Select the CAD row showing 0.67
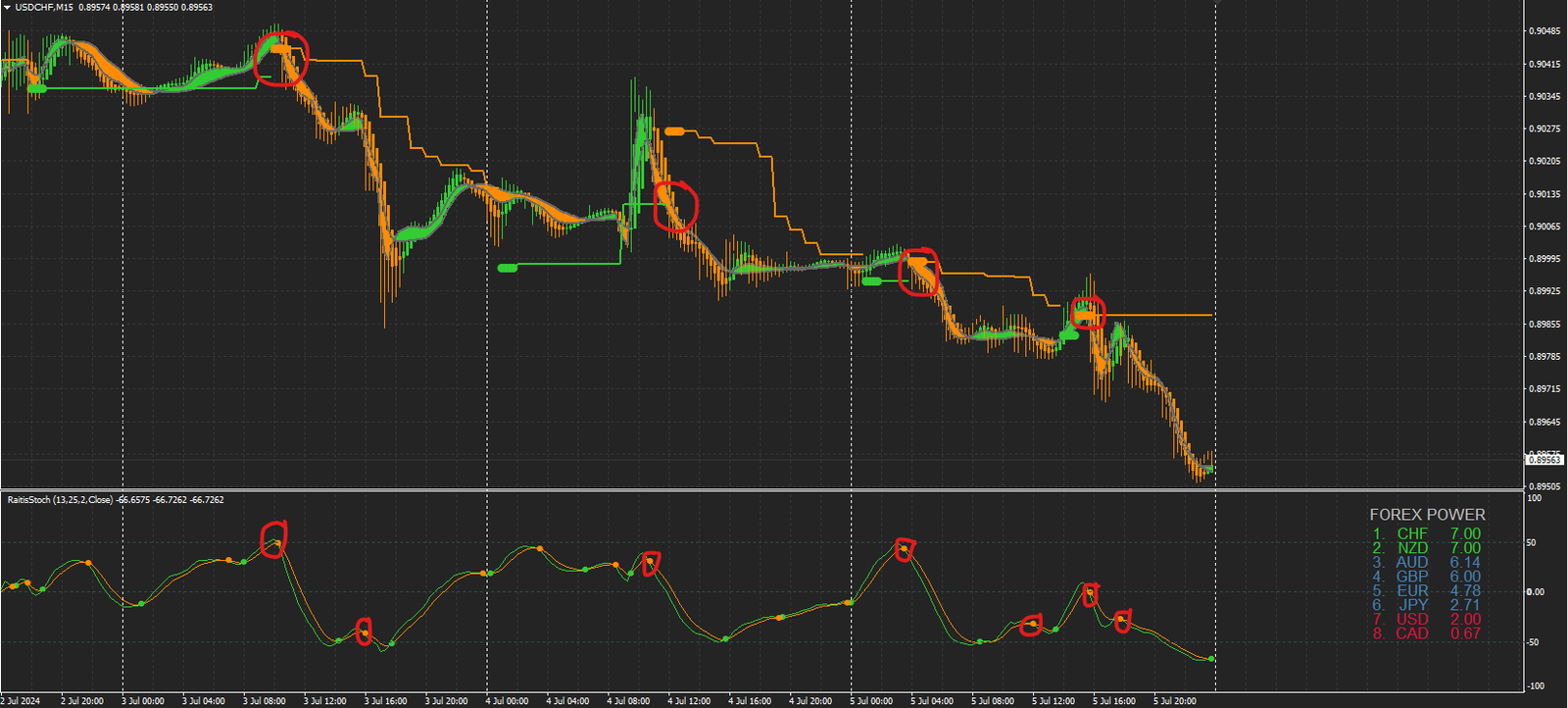Screen dimensions: 1568x708 pyautogui.click(x=1427, y=633)
